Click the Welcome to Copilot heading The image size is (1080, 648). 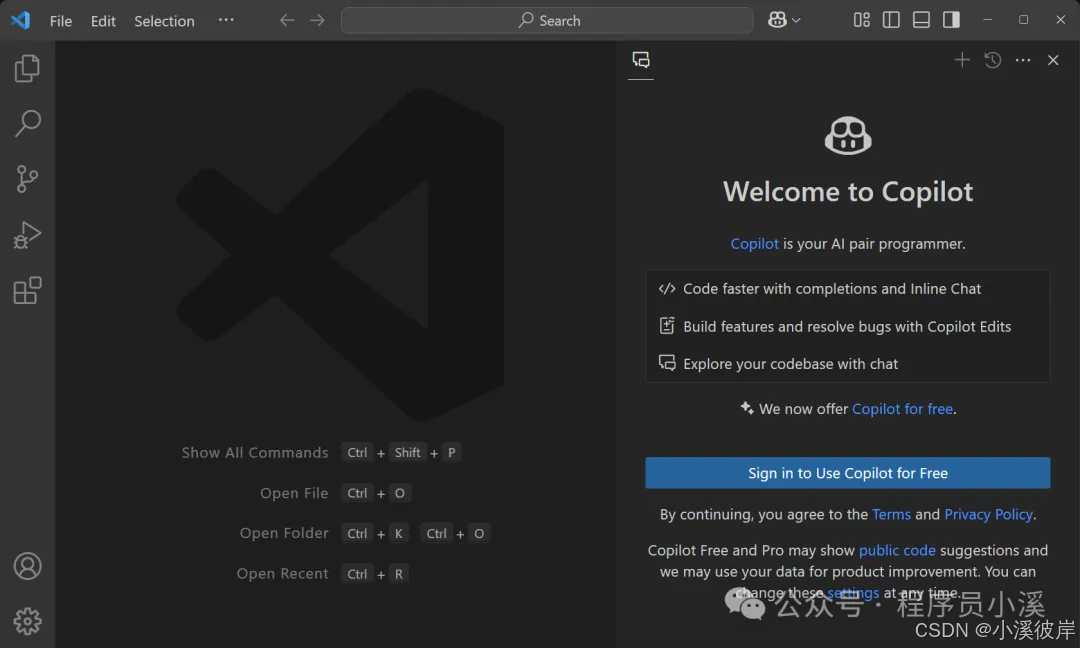point(848,191)
